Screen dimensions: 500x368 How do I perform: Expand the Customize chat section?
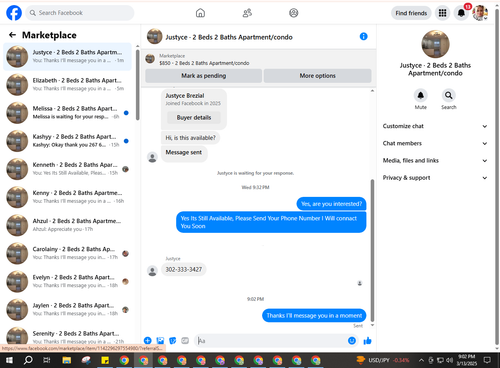click(x=435, y=126)
